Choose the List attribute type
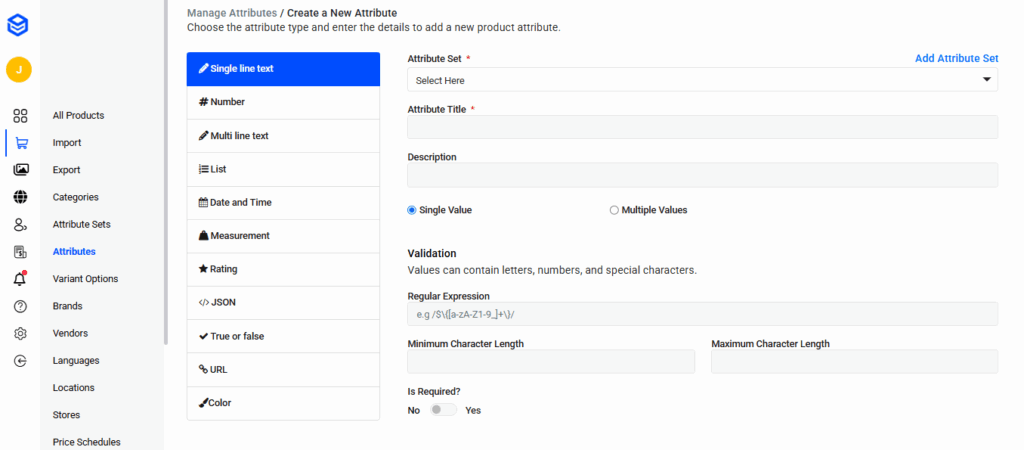 click(283, 169)
